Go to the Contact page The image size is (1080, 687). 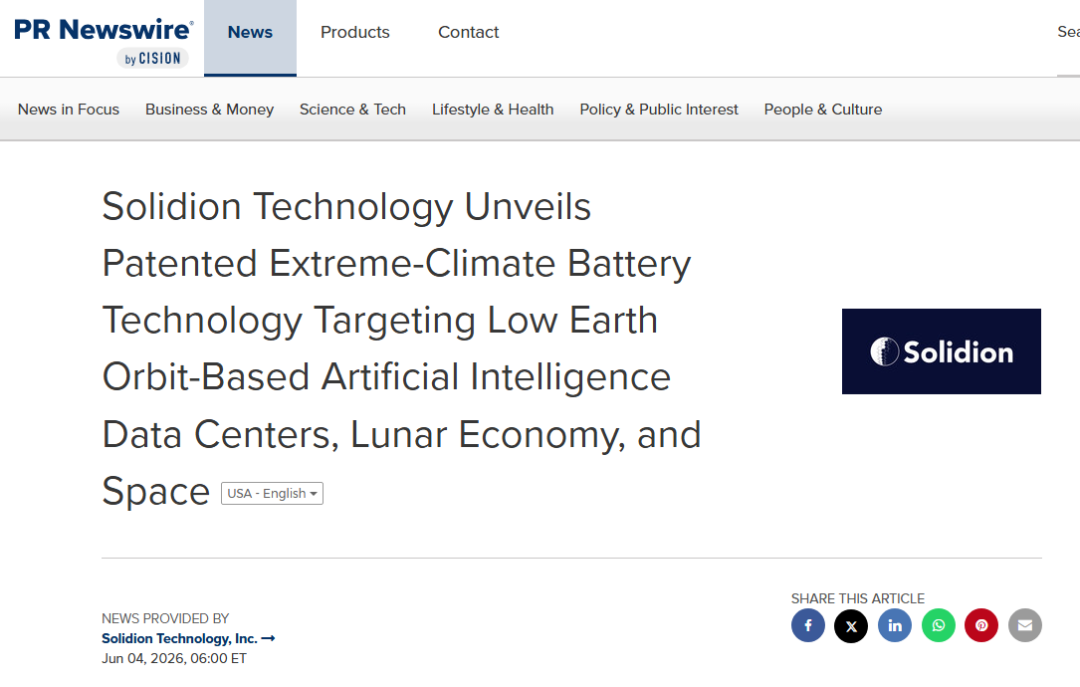point(468,32)
